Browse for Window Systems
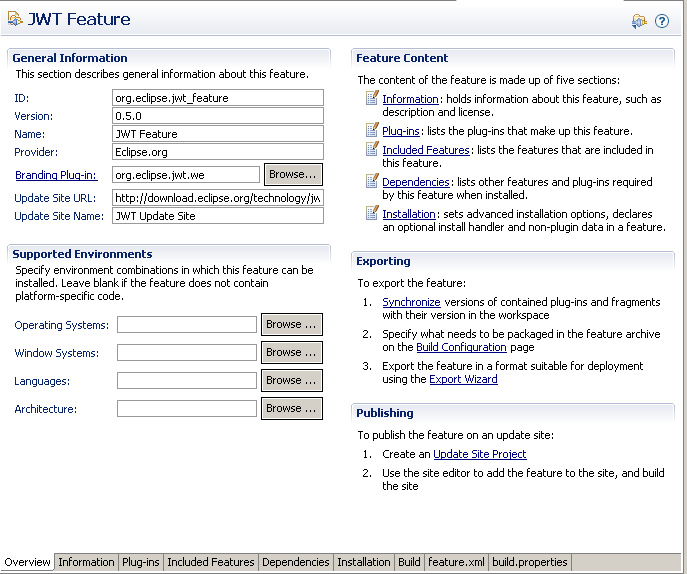Viewport: 687px width, 574px height. click(292, 352)
